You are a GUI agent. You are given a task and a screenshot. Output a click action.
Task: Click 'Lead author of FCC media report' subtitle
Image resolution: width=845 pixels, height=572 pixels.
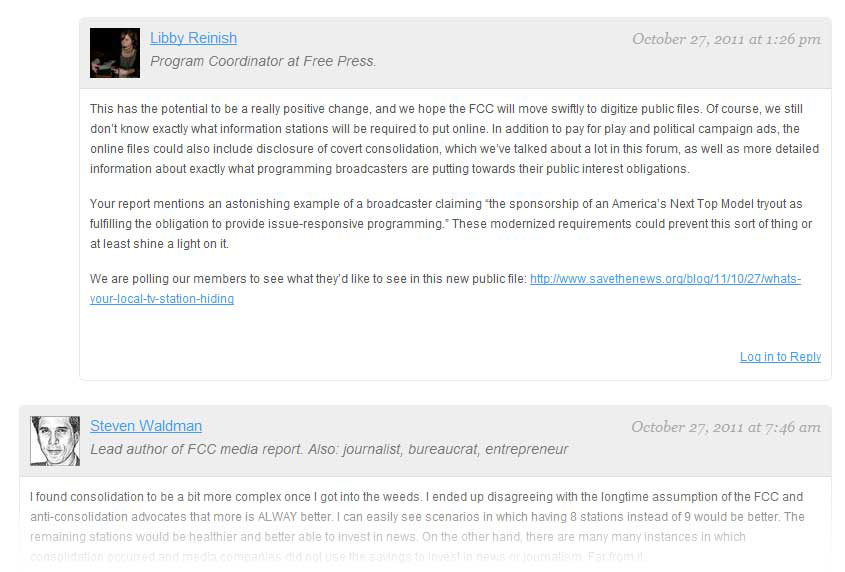pos(196,449)
